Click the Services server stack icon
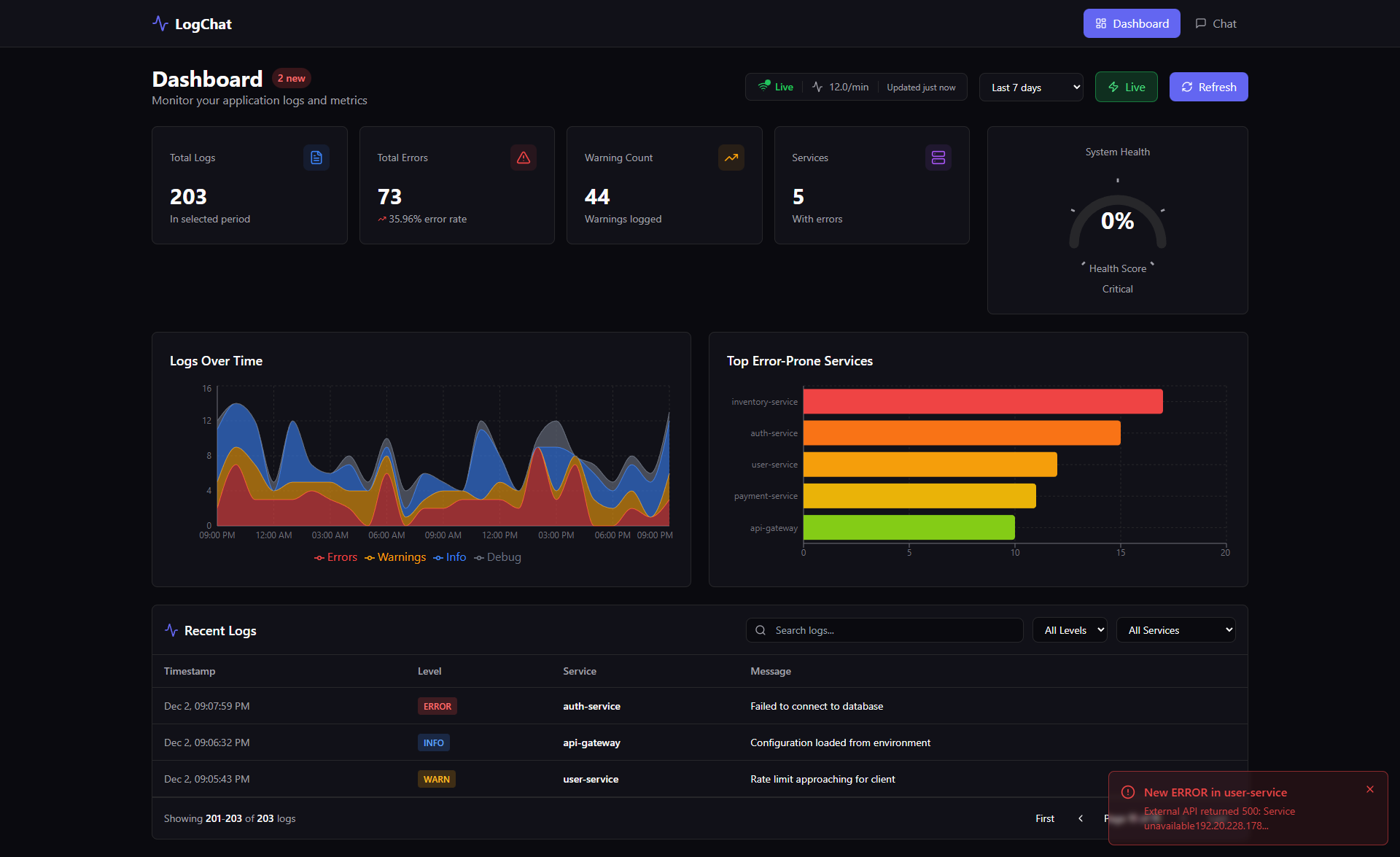 click(x=938, y=158)
